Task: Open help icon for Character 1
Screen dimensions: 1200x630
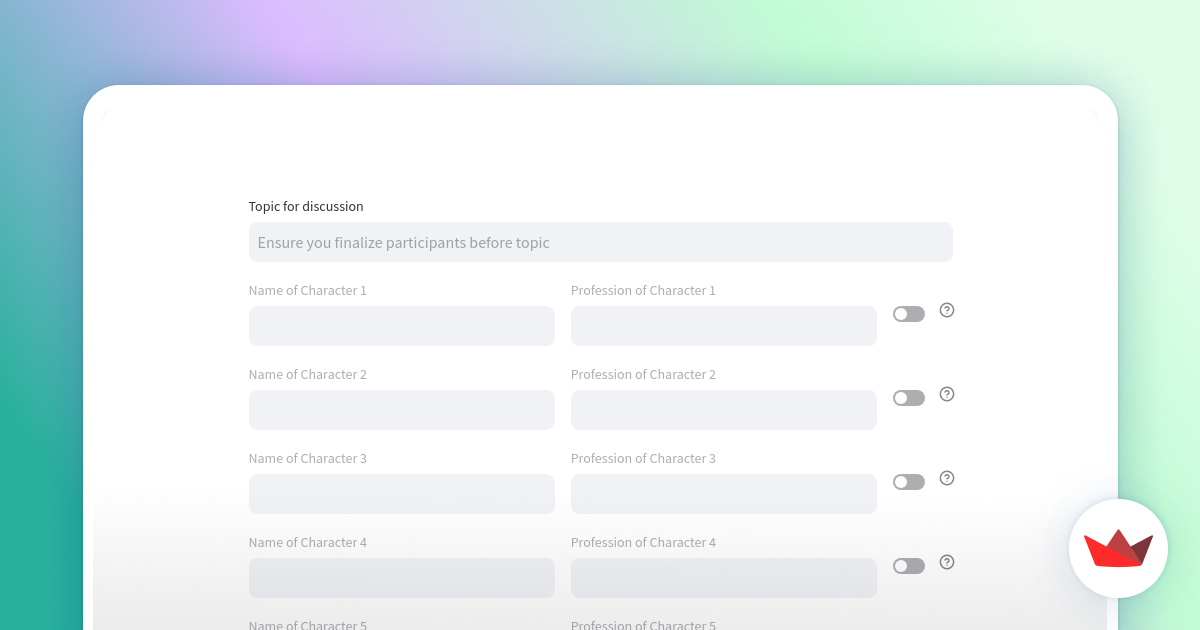Action: pyautogui.click(x=947, y=310)
